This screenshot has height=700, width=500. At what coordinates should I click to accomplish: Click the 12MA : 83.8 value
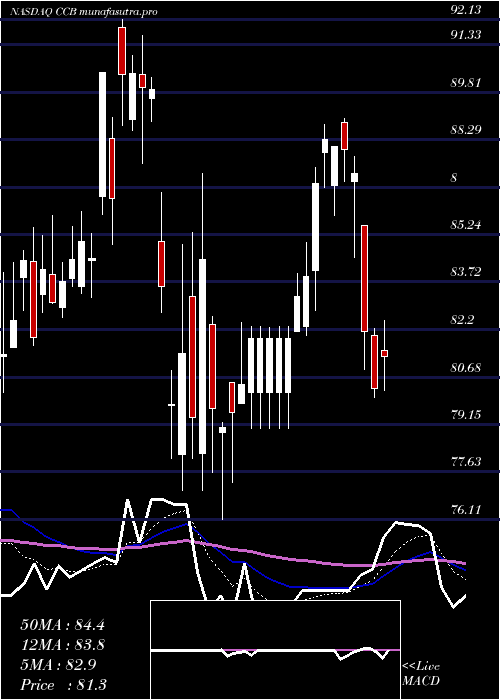click(x=62, y=645)
